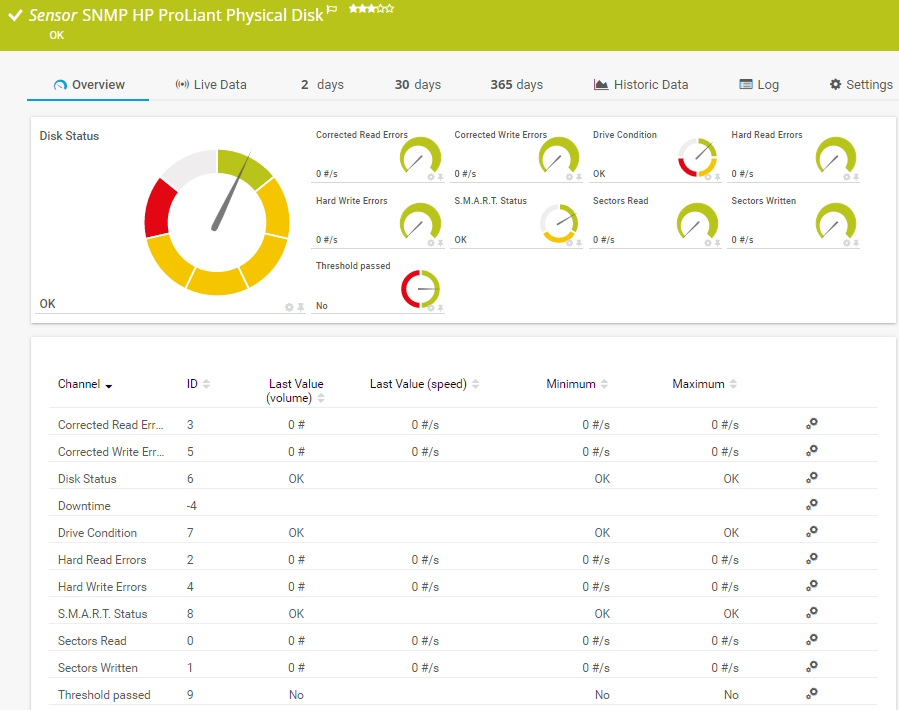This screenshot has width=899, height=710.
Task: Sort the table by Channel column
Action: click(85, 384)
